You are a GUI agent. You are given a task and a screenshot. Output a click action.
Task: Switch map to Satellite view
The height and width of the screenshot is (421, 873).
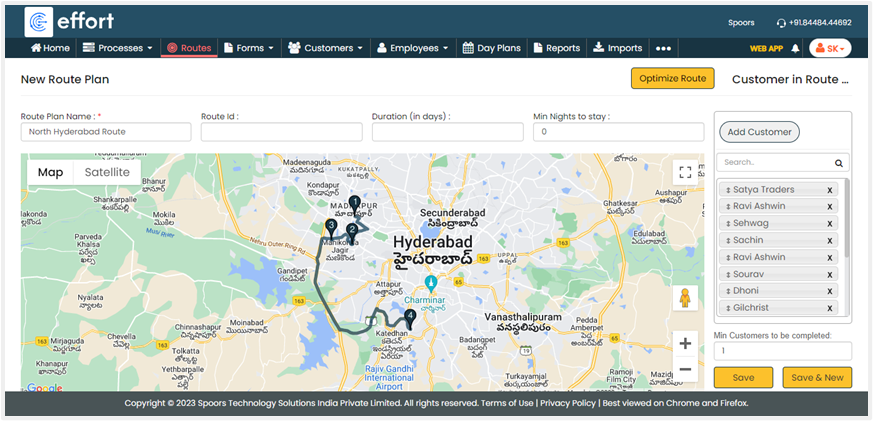[x=107, y=172]
